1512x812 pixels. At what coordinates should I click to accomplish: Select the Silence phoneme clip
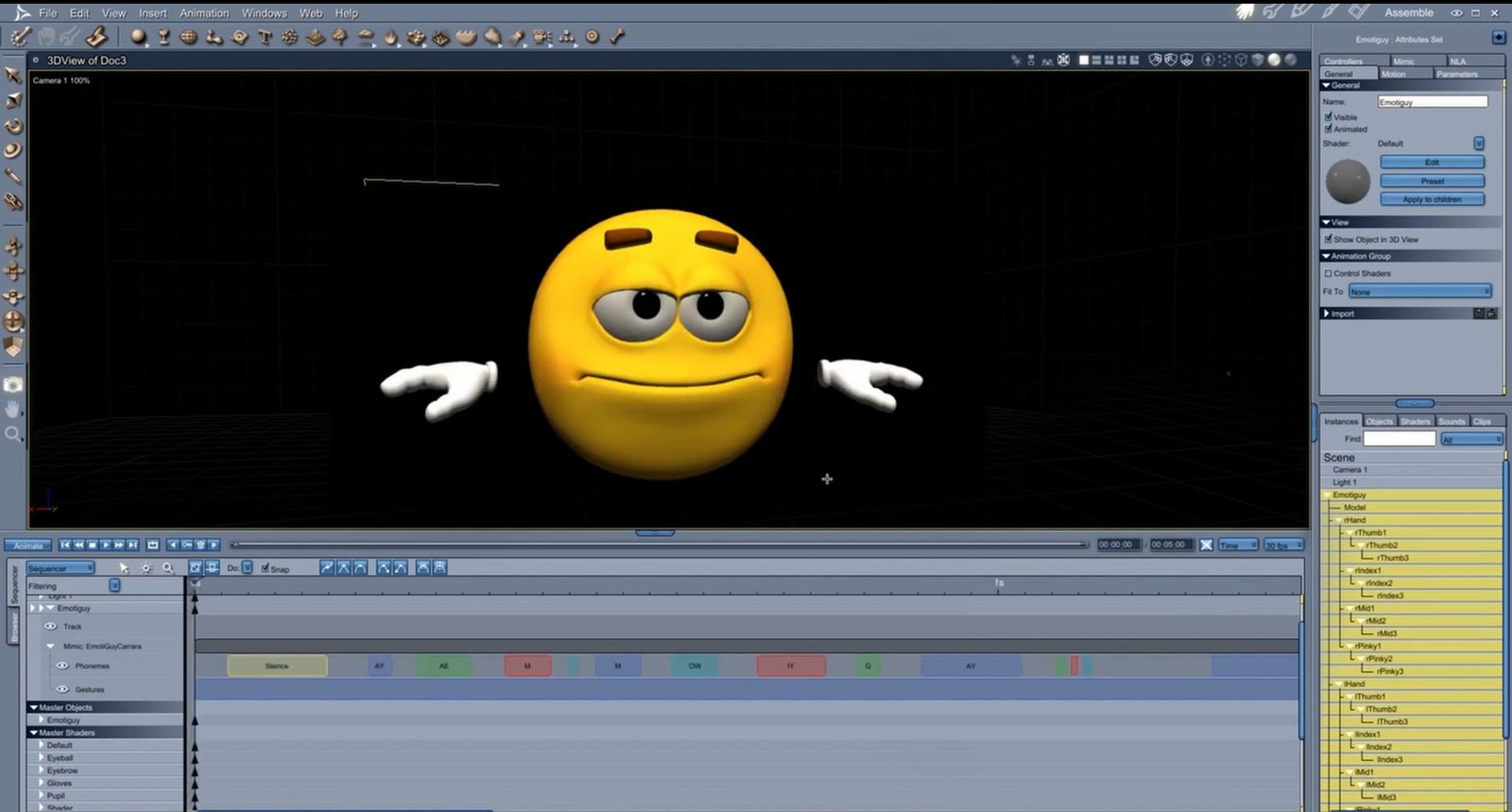[x=277, y=665]
